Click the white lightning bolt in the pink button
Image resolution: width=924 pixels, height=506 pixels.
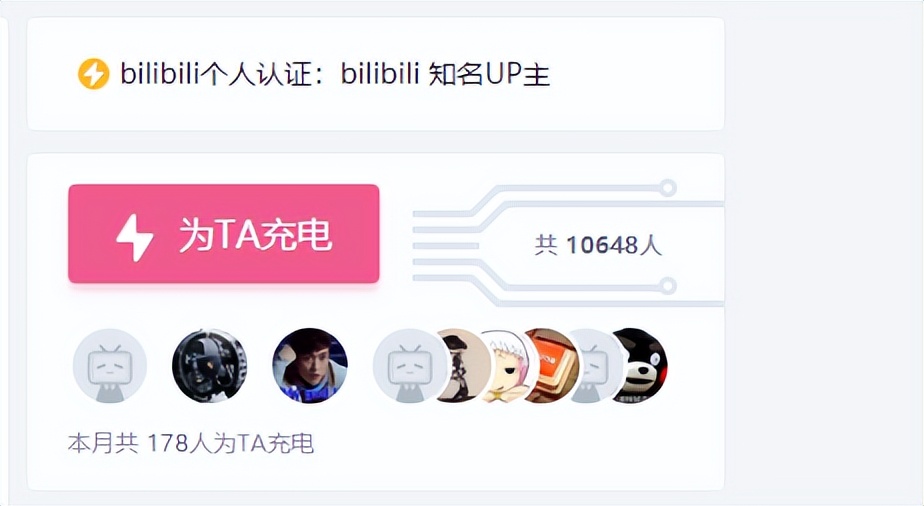coord(135,237)
